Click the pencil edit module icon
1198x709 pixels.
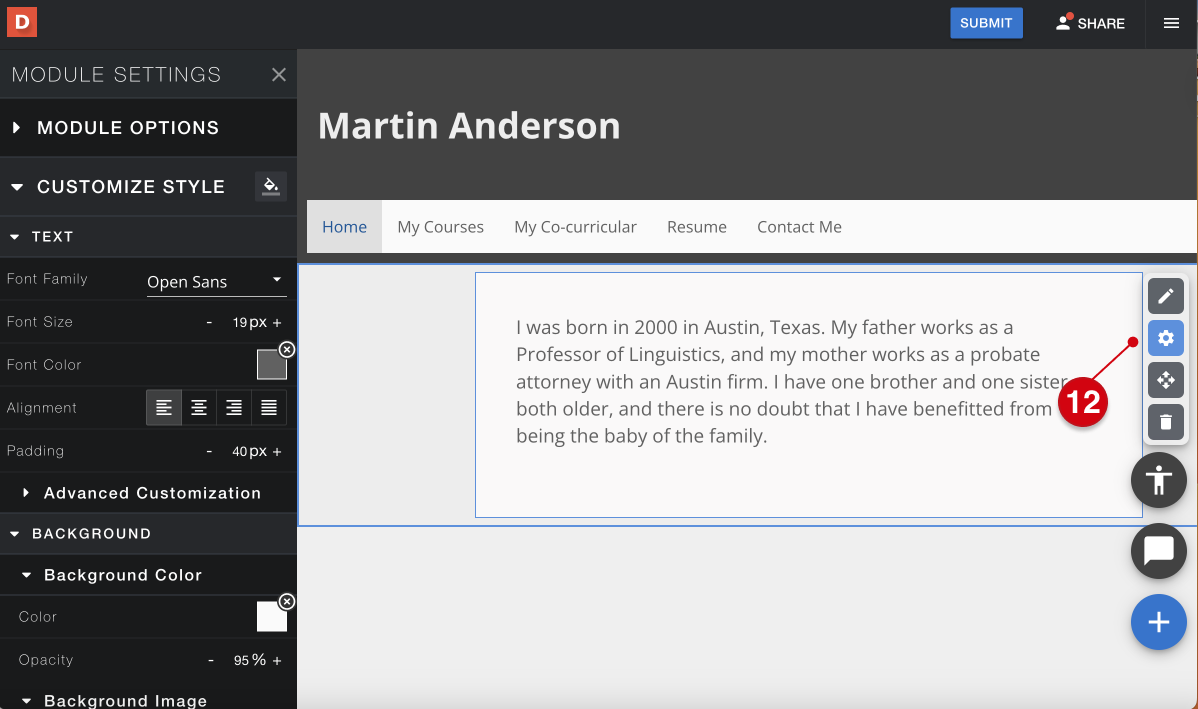tap(1165, 296)
